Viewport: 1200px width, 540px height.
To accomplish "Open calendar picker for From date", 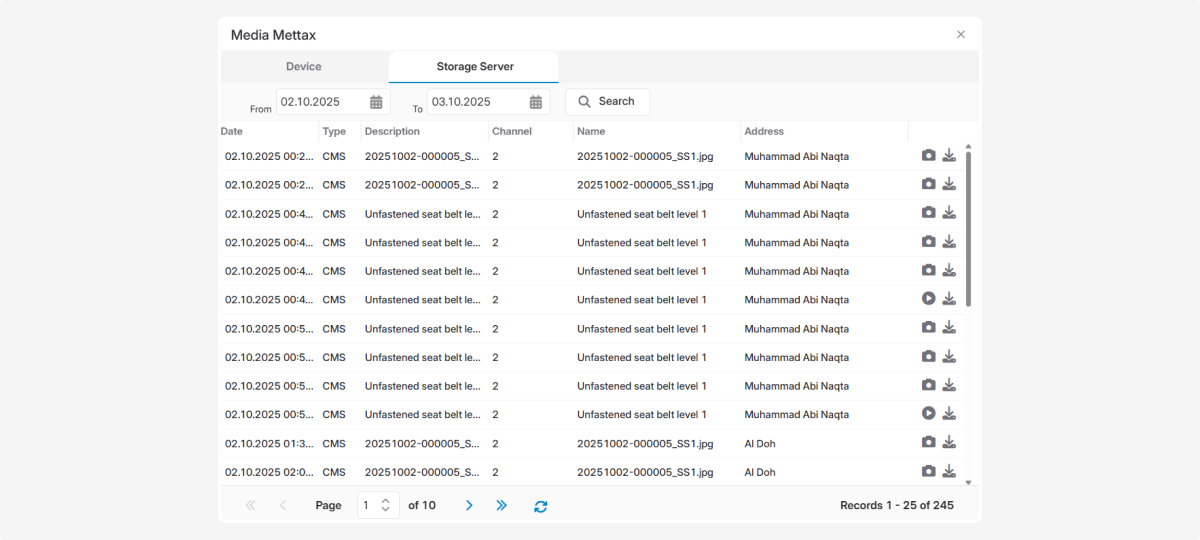I will 376,102.
